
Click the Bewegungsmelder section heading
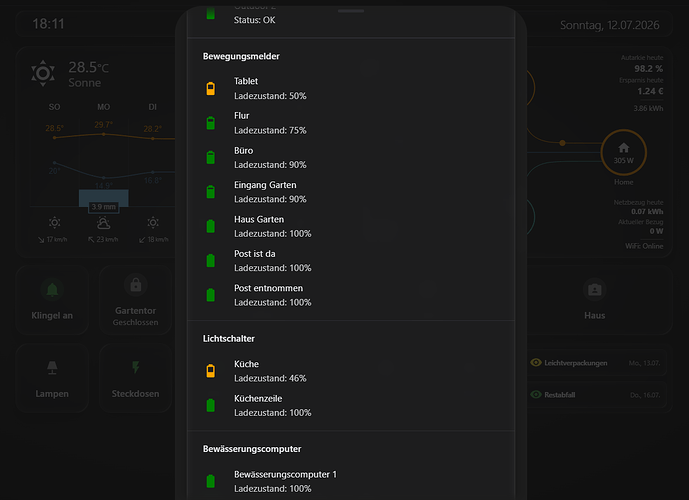coord(241,56)
